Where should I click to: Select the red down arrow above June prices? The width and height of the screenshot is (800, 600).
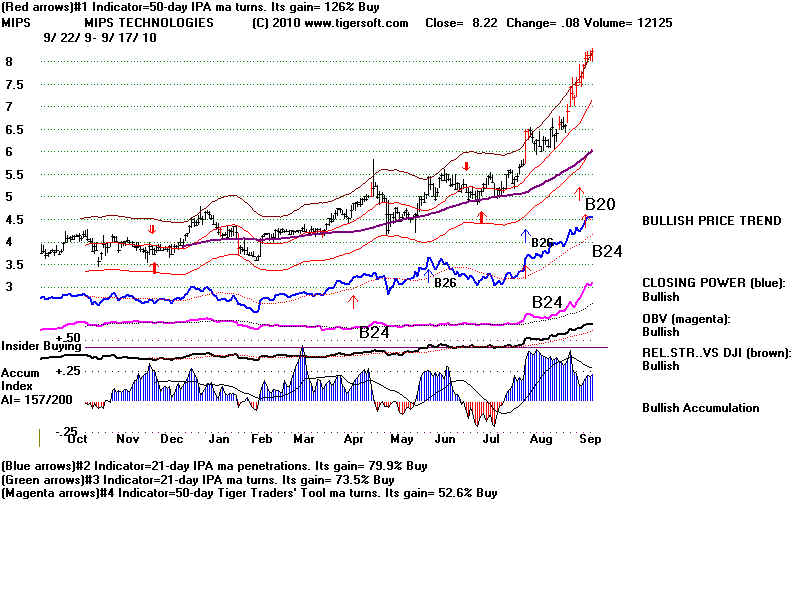(x=466, y=167)
